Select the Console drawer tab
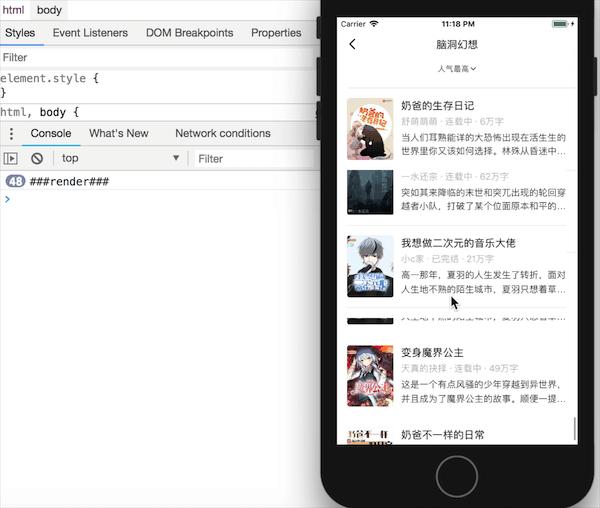 point(51,134)
